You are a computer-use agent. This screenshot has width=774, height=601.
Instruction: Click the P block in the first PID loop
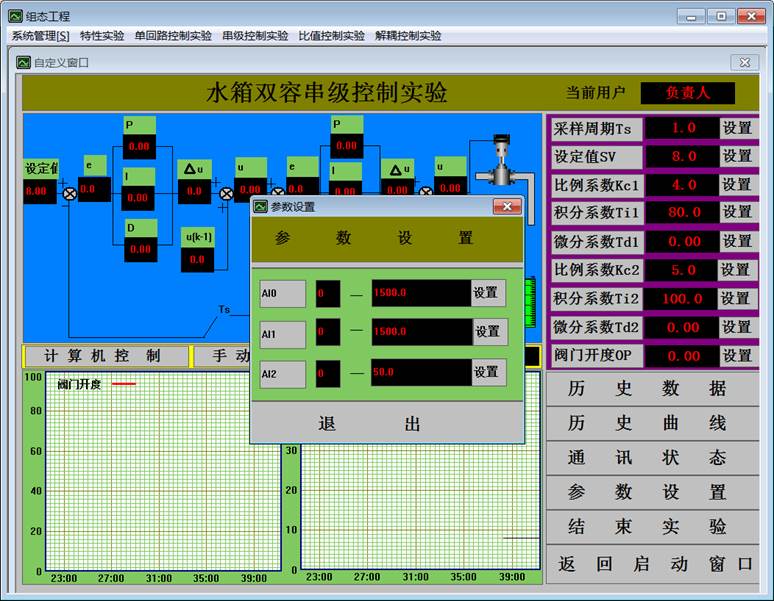click(139, 137)
